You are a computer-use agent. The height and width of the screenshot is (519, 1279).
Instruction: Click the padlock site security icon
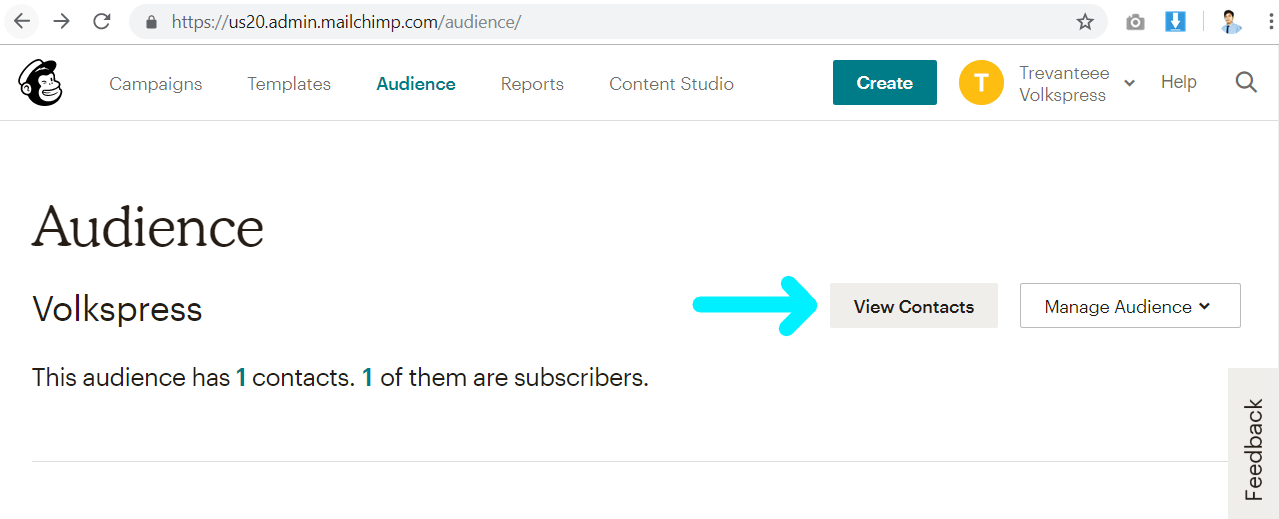point(151,22)
